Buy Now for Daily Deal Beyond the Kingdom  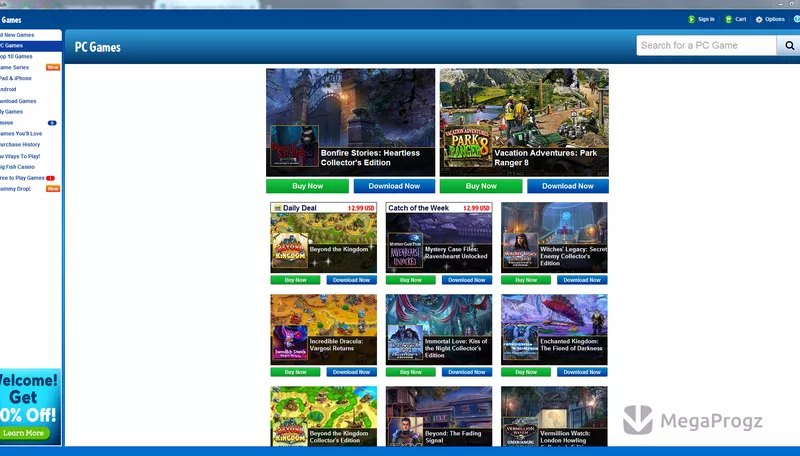pos(295,280)
